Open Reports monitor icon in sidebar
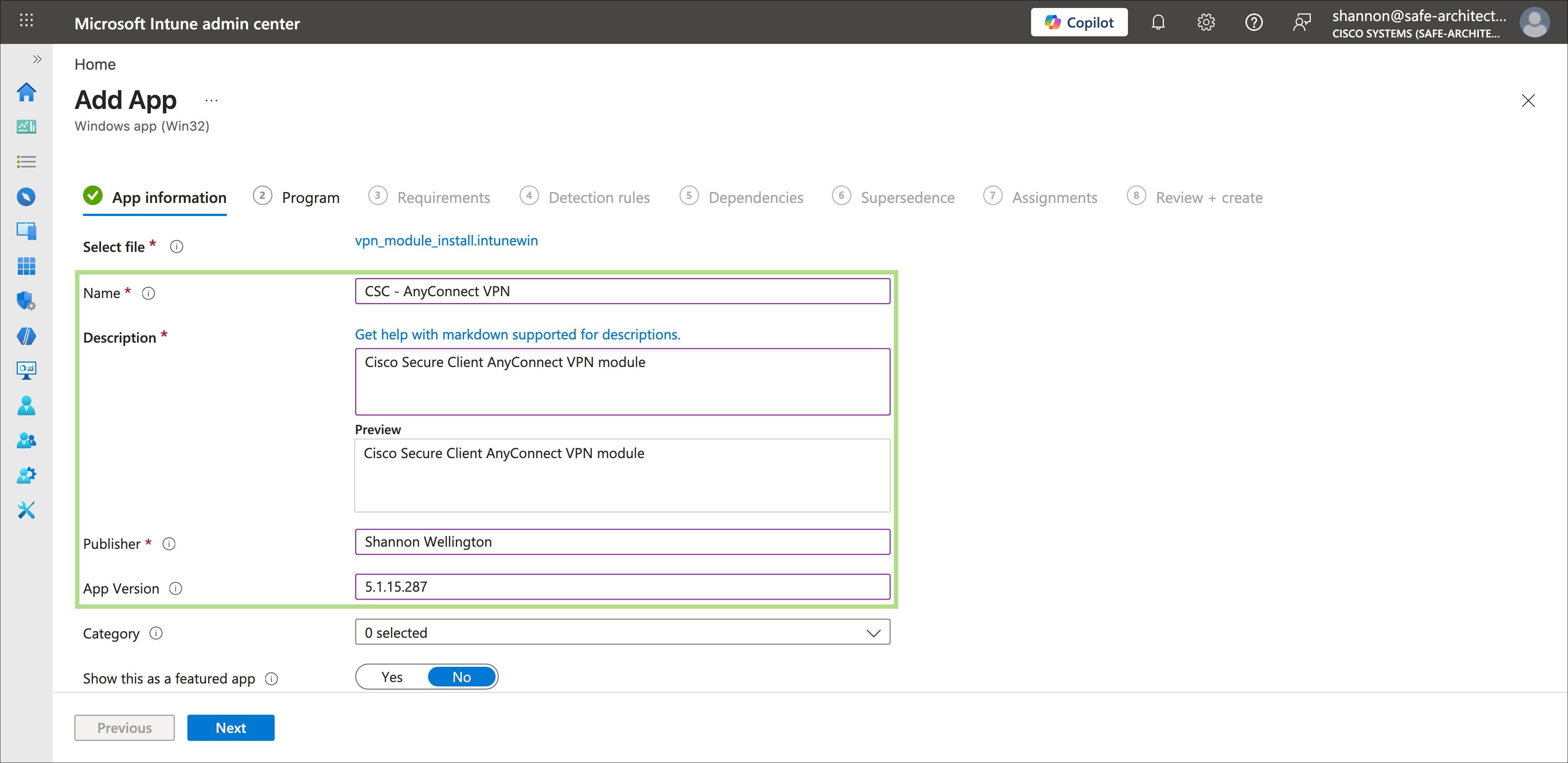Image resolution: width=1568 pixels, height=763 pixels. coord(26,371)
